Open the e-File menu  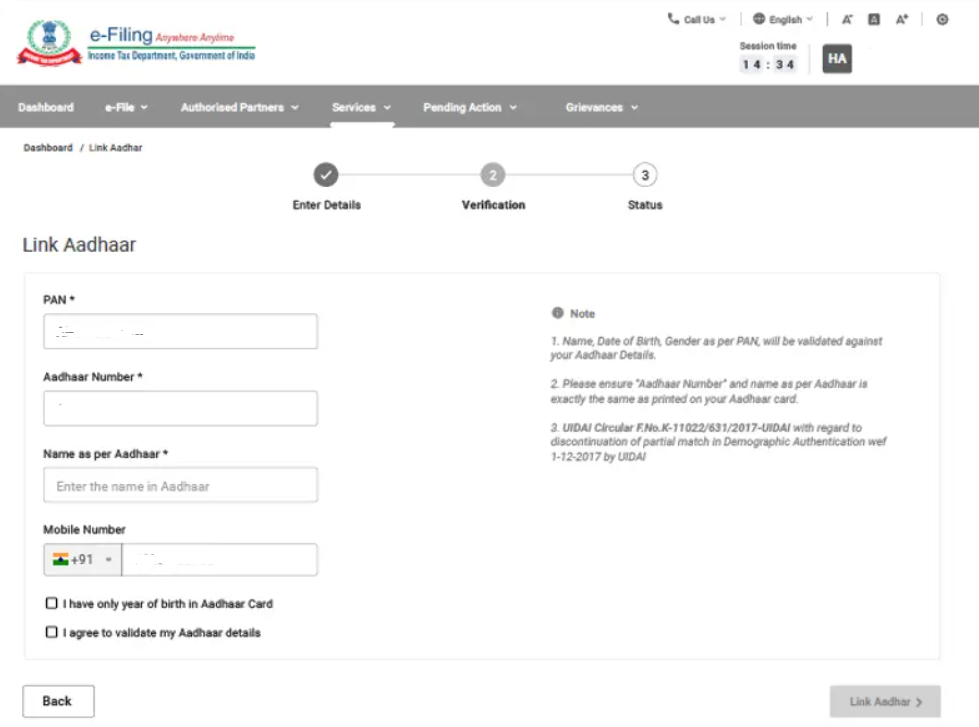click(126, 107)
